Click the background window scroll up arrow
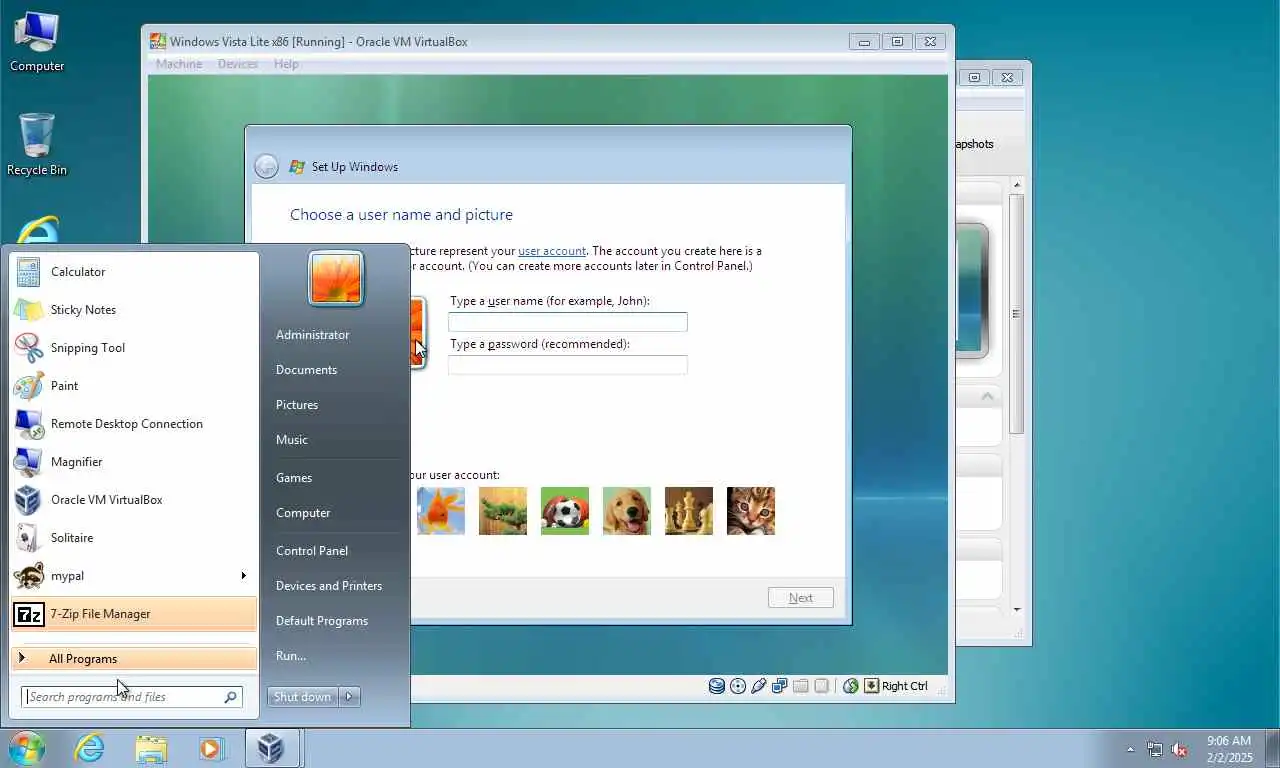 tap(1017, 185)
